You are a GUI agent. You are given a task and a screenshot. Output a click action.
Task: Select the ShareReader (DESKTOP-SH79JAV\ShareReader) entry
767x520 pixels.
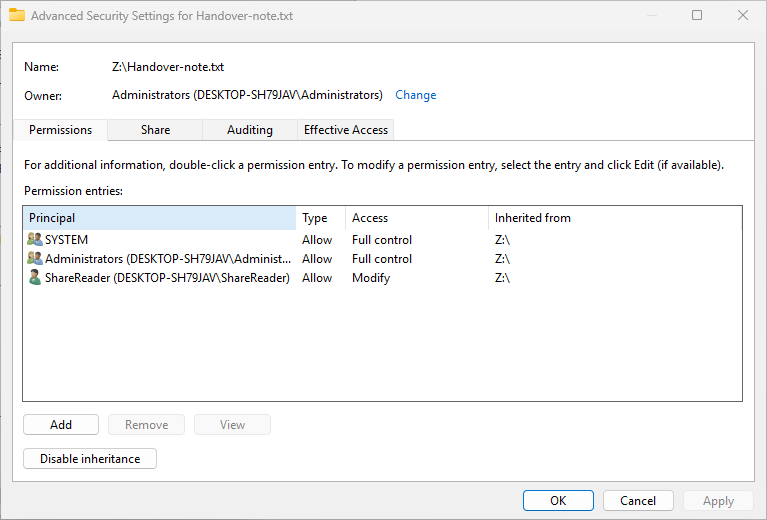click(x=383, y=278)
